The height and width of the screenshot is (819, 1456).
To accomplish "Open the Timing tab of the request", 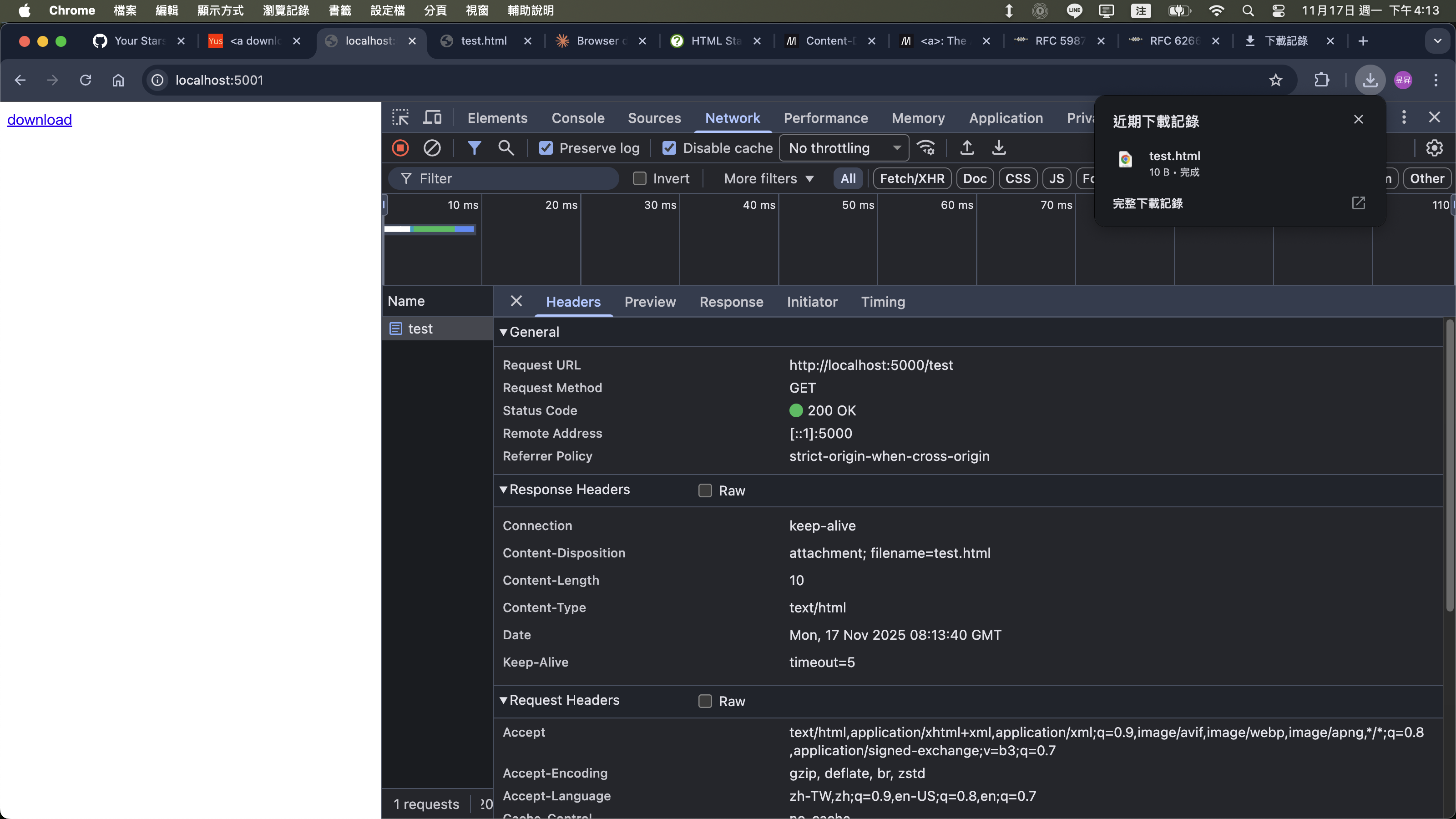I will point(883,302).
